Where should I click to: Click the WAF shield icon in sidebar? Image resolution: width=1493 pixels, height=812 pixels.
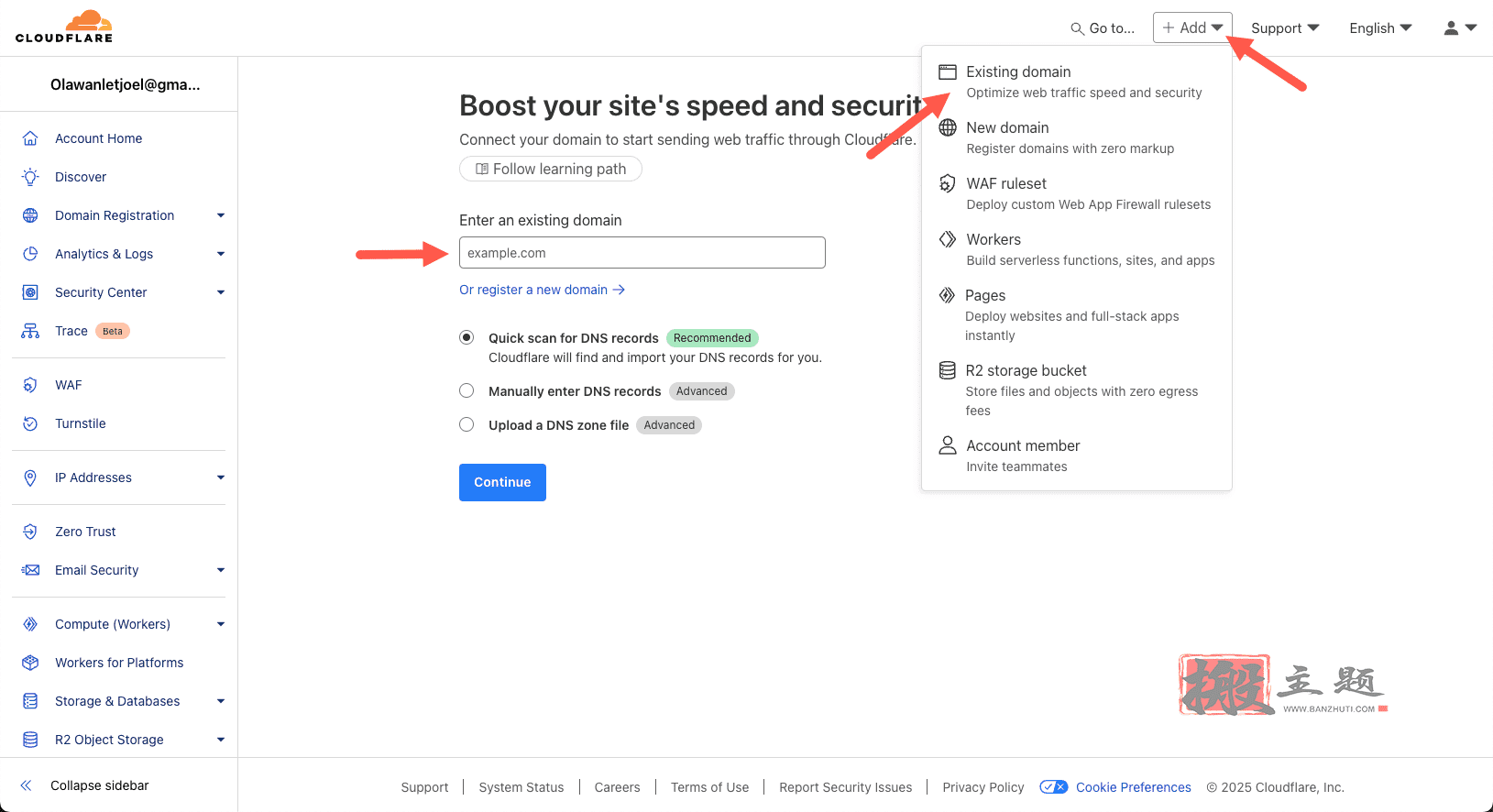[30, 385]
